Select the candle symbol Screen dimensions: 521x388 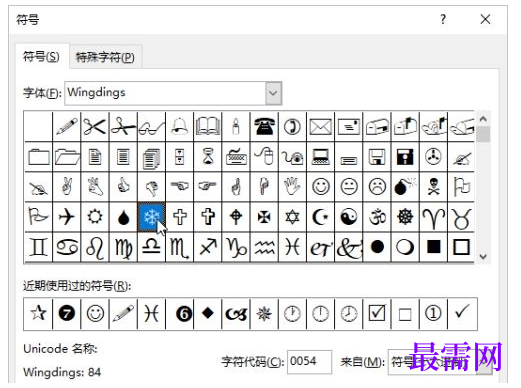236,127
